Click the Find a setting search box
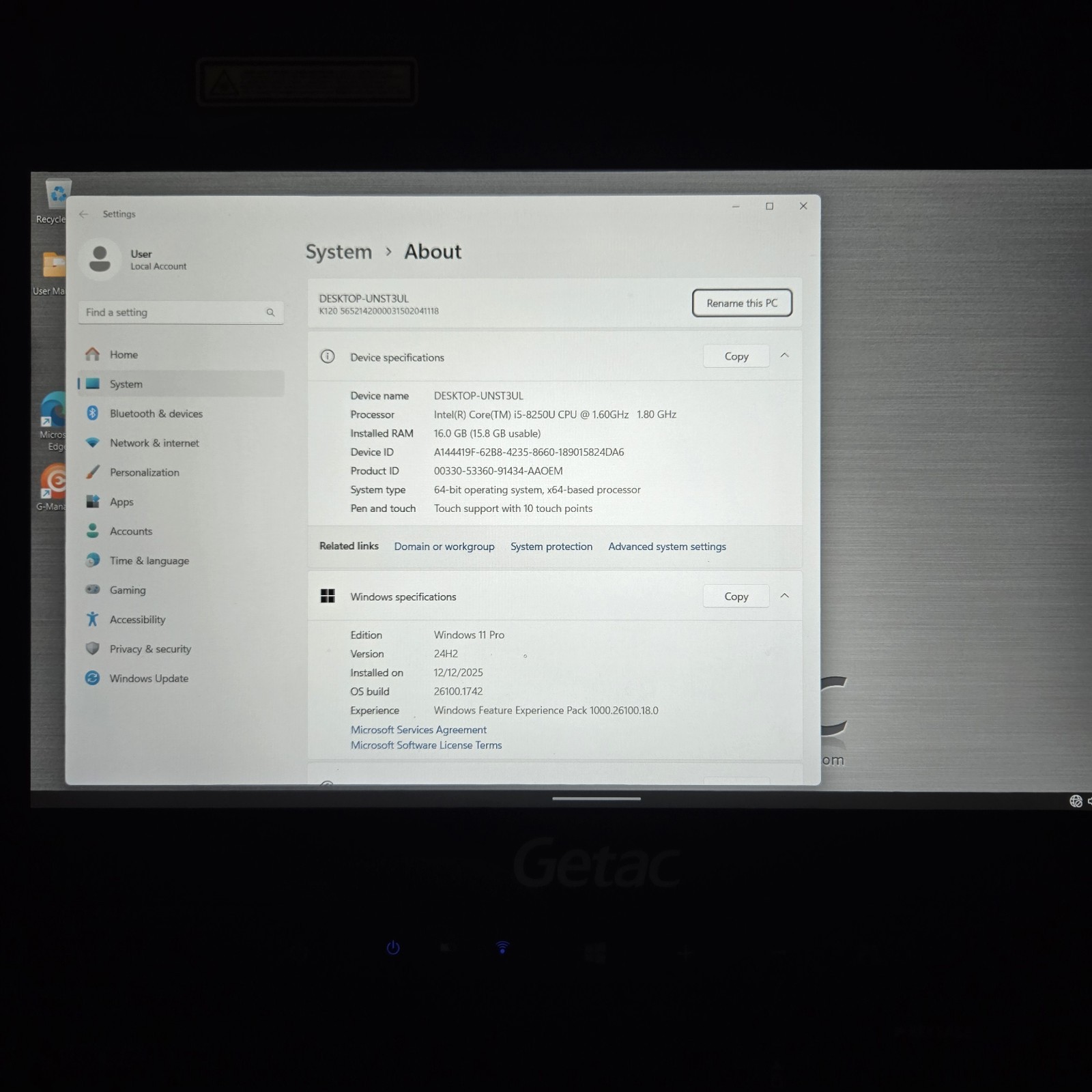This screenshot has height=1092, width=1092. click(181, 313)
